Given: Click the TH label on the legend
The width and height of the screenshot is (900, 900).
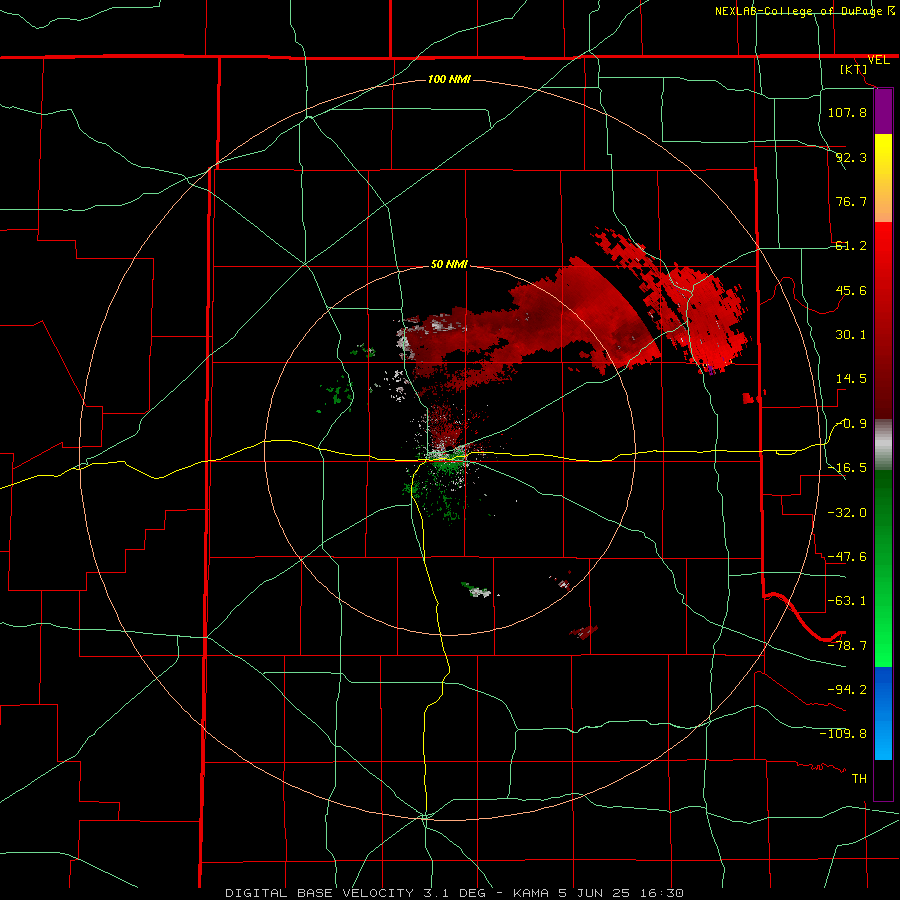Looking at the screenshot, I should (859, 778).
